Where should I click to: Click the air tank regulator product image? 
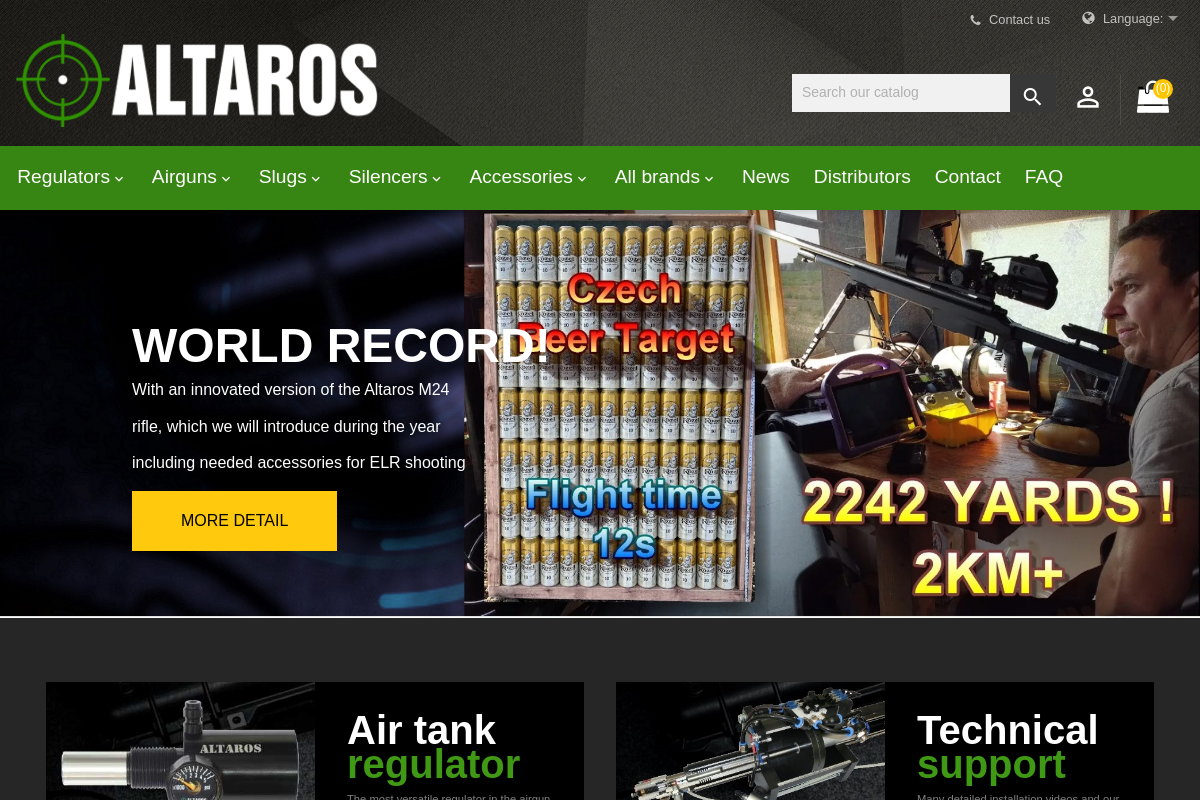coord(180,741)
